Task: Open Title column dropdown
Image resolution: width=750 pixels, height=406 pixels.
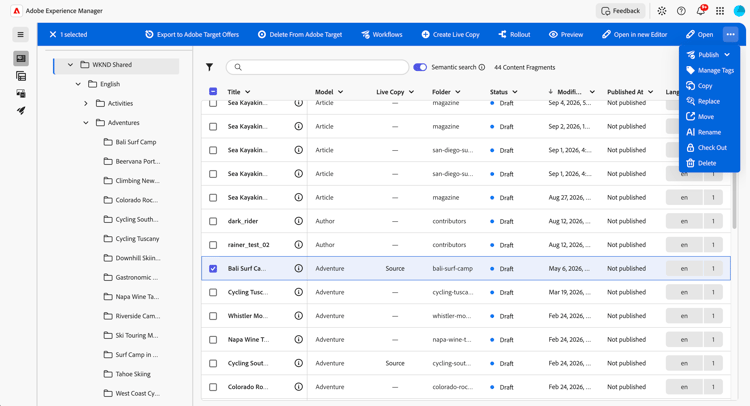Action: coord(248,92)
